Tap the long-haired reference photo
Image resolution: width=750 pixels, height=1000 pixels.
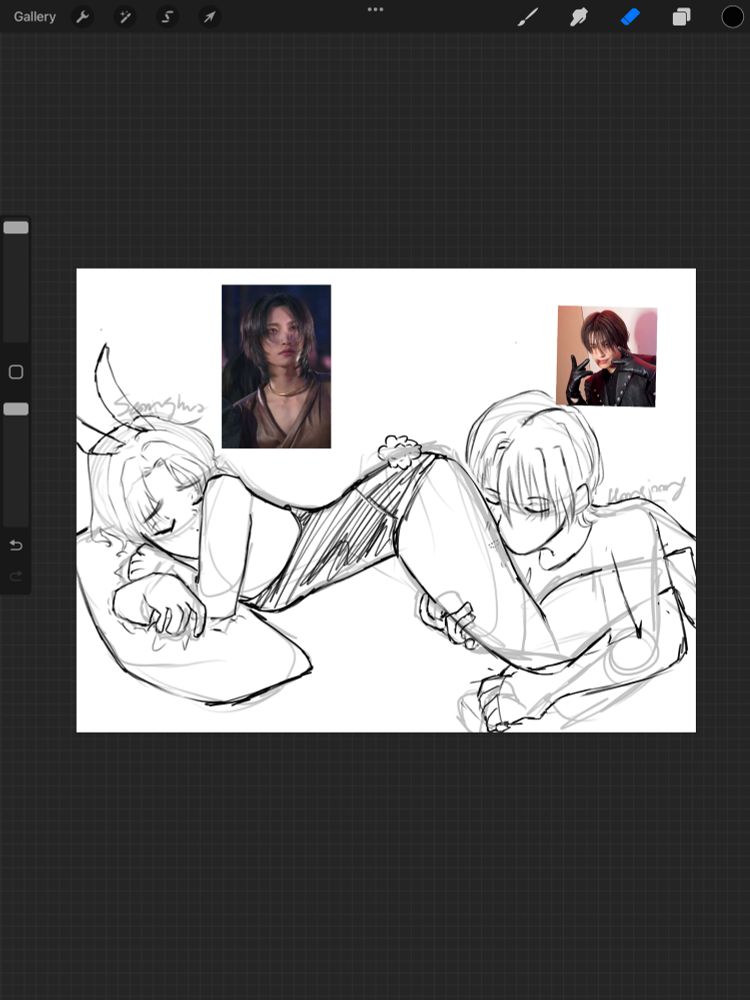[x=276, y=366]
